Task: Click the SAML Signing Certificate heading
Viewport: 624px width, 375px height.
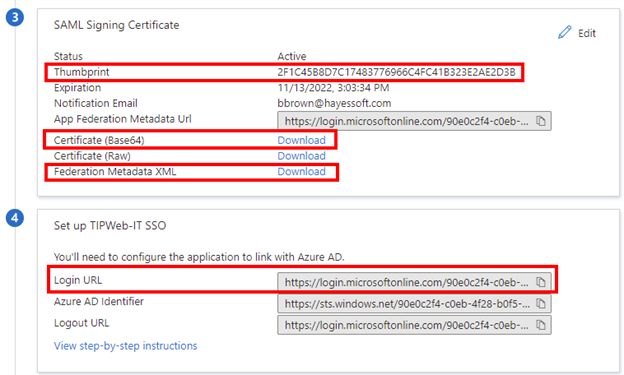Action: pyautogui.click(x=116, y=25)
